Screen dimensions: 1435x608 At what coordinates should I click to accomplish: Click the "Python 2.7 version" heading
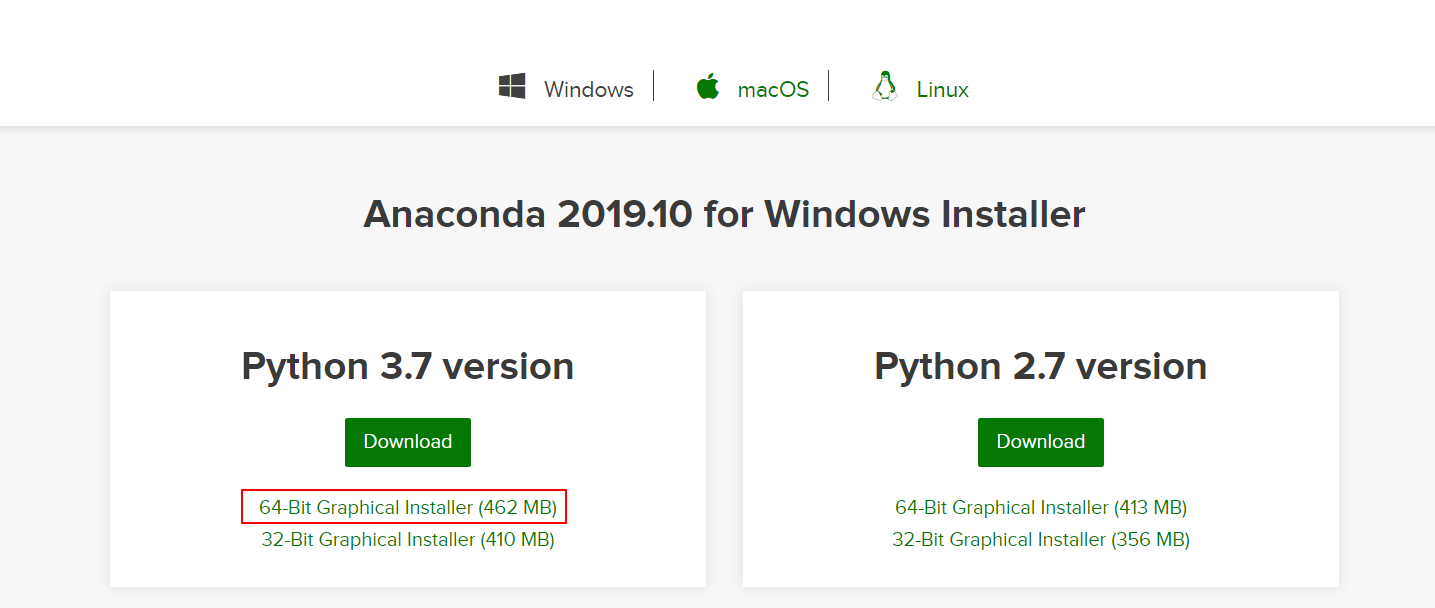coord(1040,366)
